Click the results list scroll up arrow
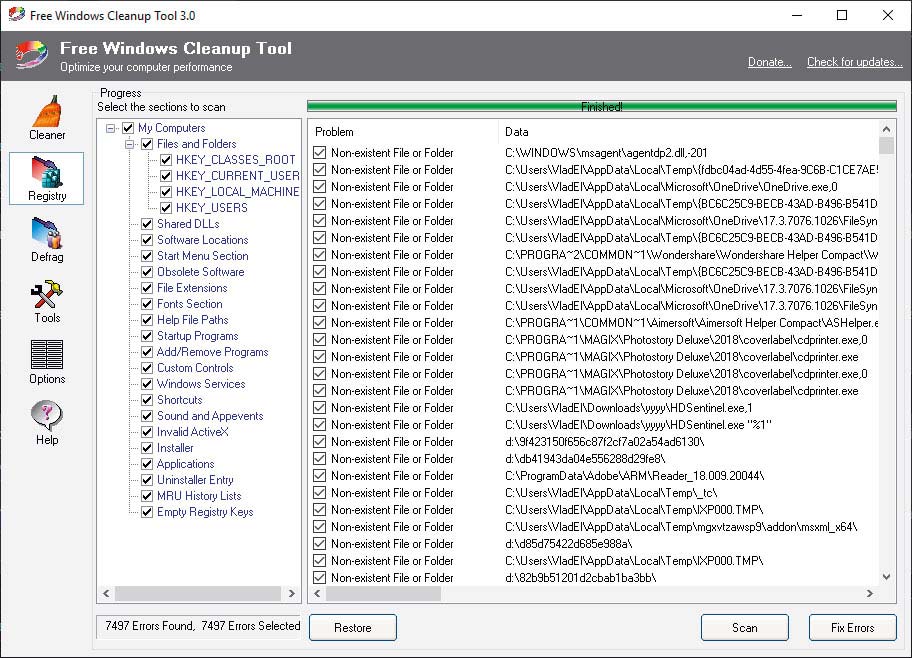912x658 pixels. click(x=886, y=129)
